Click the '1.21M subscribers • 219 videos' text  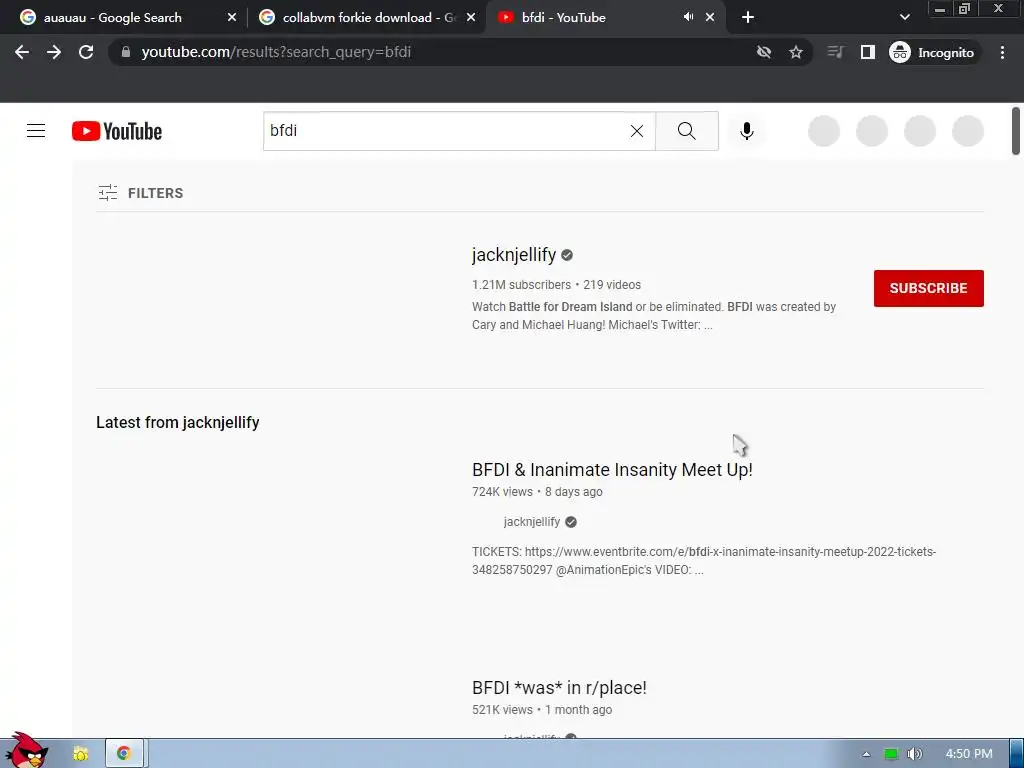point(556,285)
